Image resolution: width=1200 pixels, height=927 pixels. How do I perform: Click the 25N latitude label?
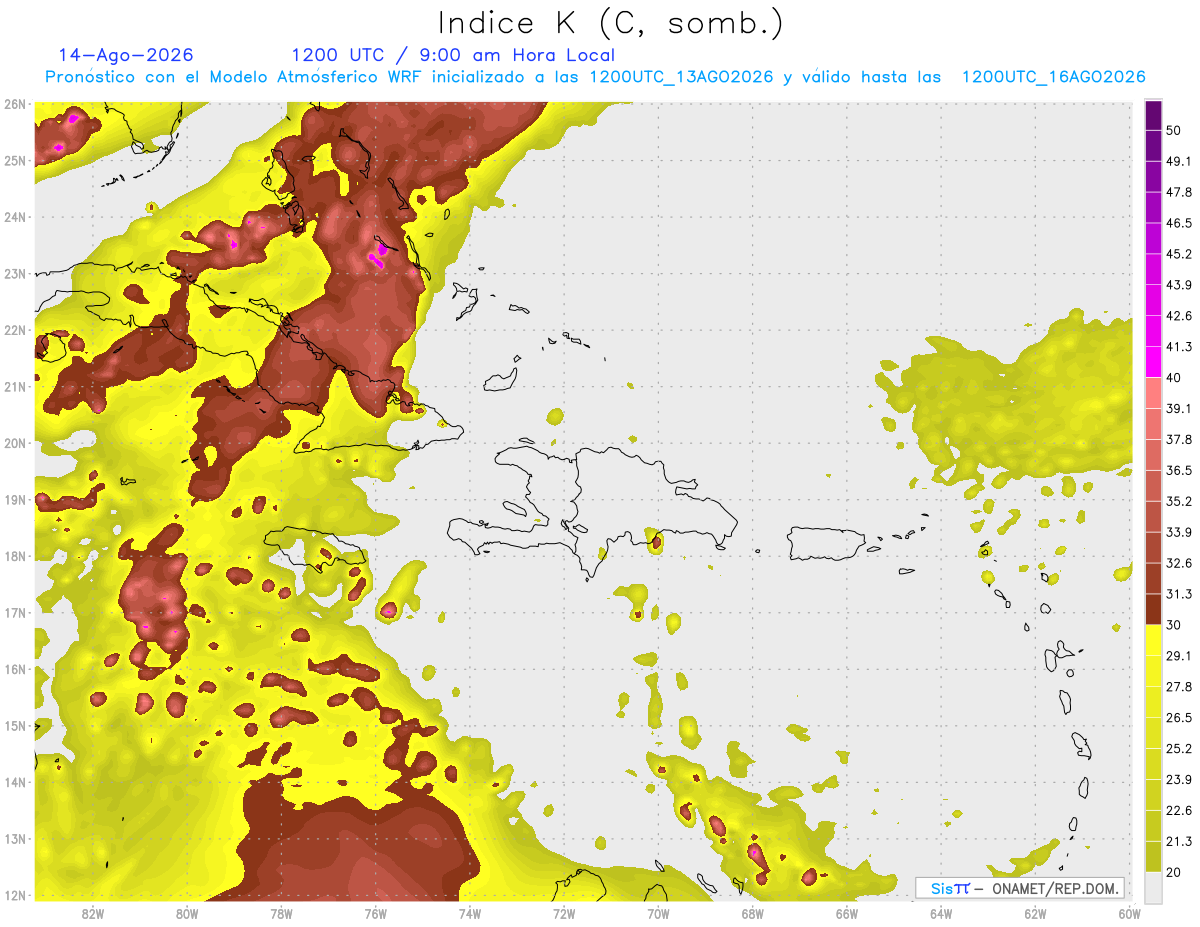tap(15, 160)
